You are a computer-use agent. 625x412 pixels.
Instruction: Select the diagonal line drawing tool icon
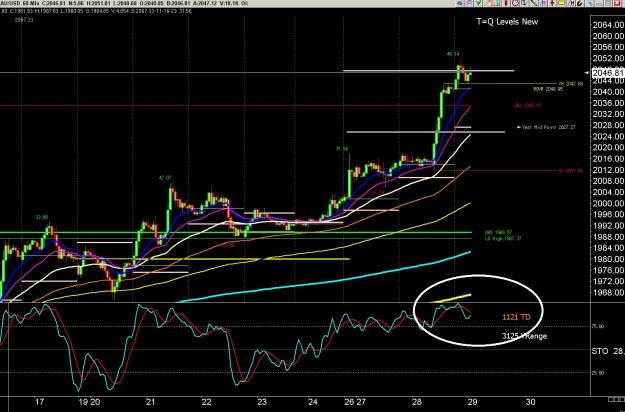[534, 3]
